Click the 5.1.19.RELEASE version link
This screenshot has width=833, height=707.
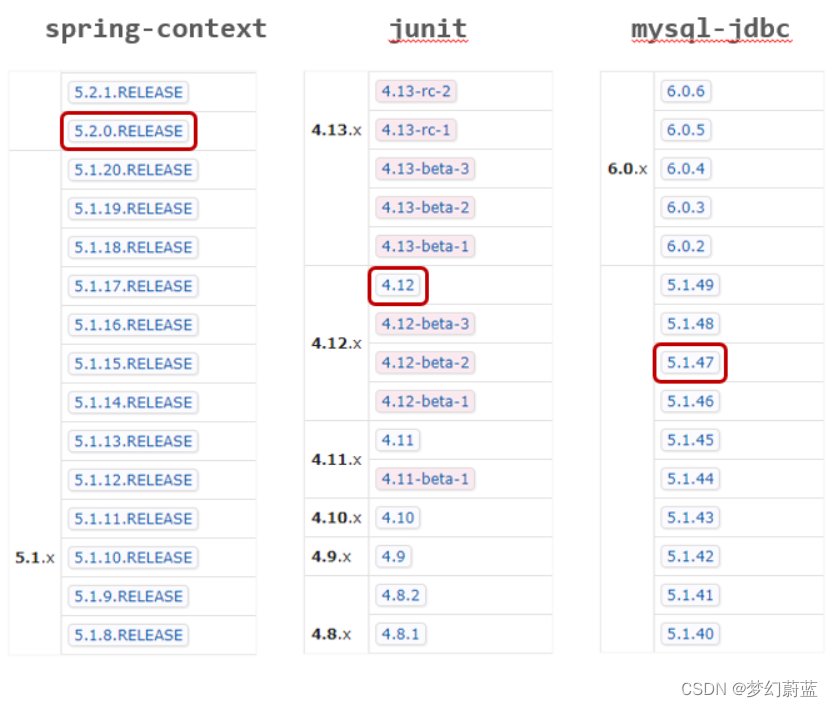133,208
